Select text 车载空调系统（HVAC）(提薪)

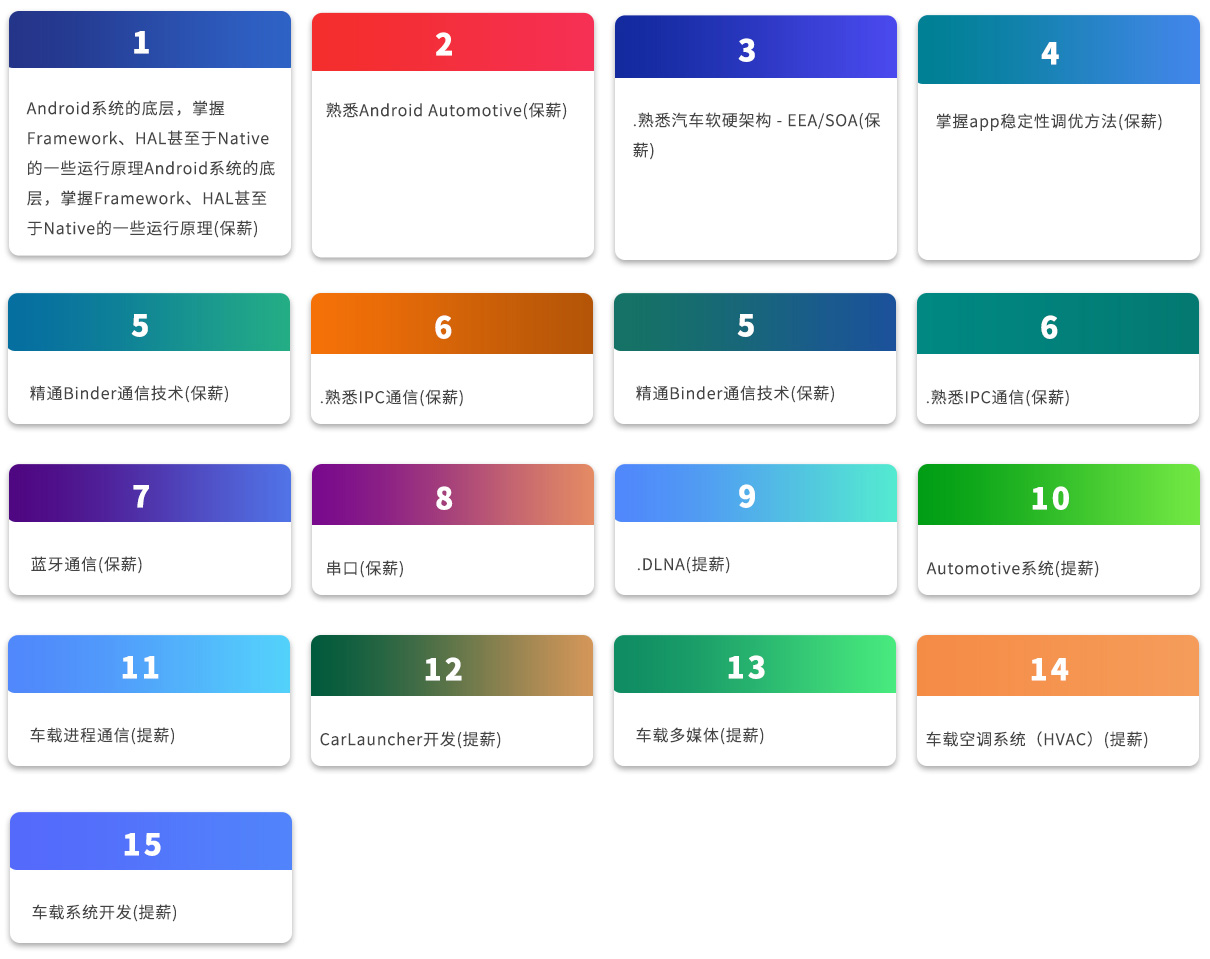1037,739
